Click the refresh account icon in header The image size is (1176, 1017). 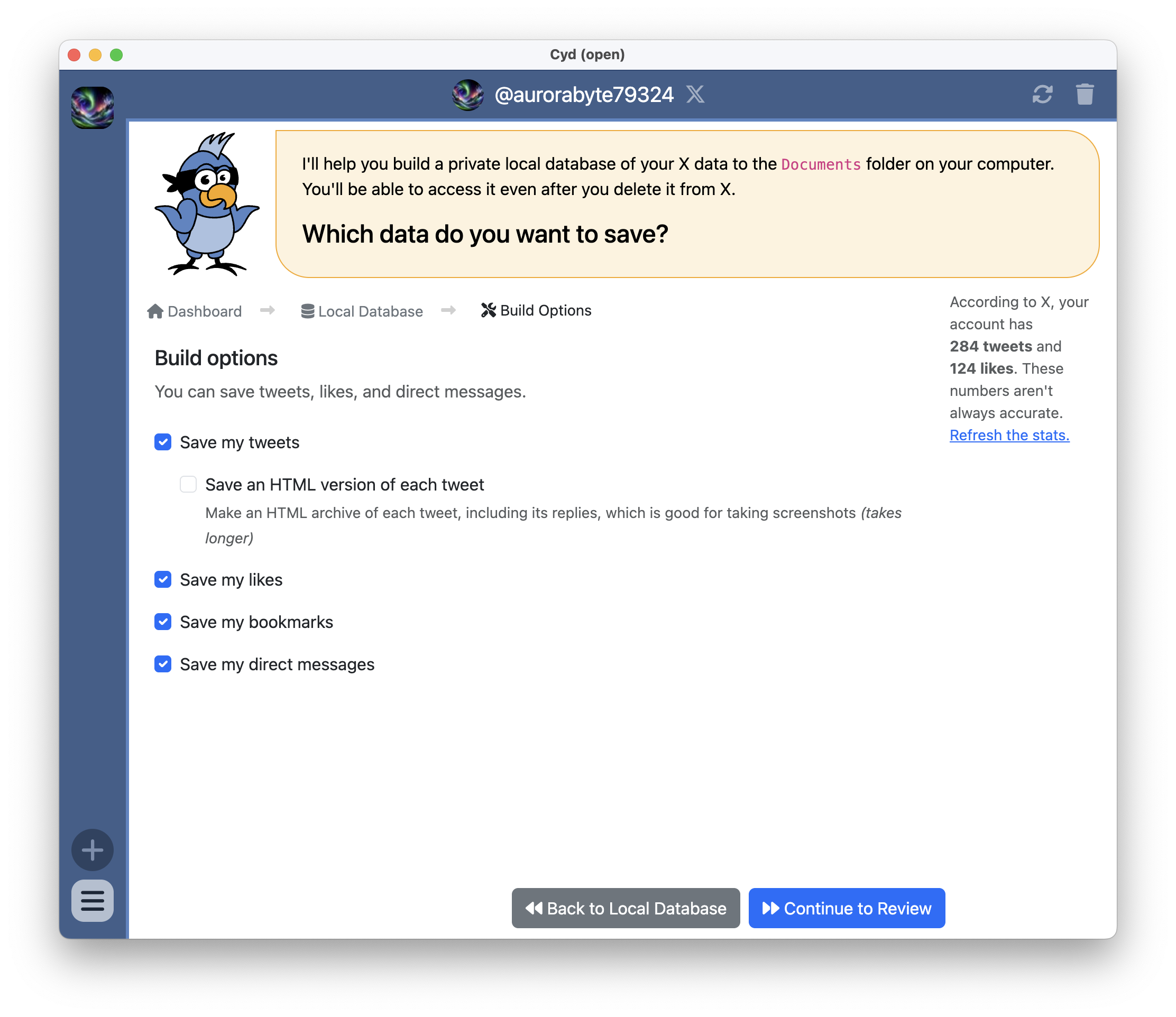click(1042, 94)
